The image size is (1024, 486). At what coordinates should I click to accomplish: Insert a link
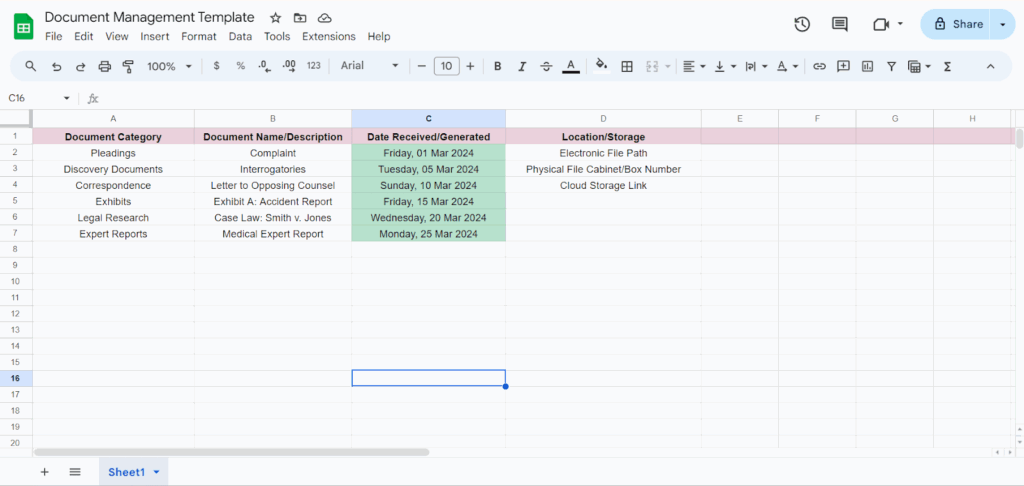pyautogui.click(x=819, y=66)
